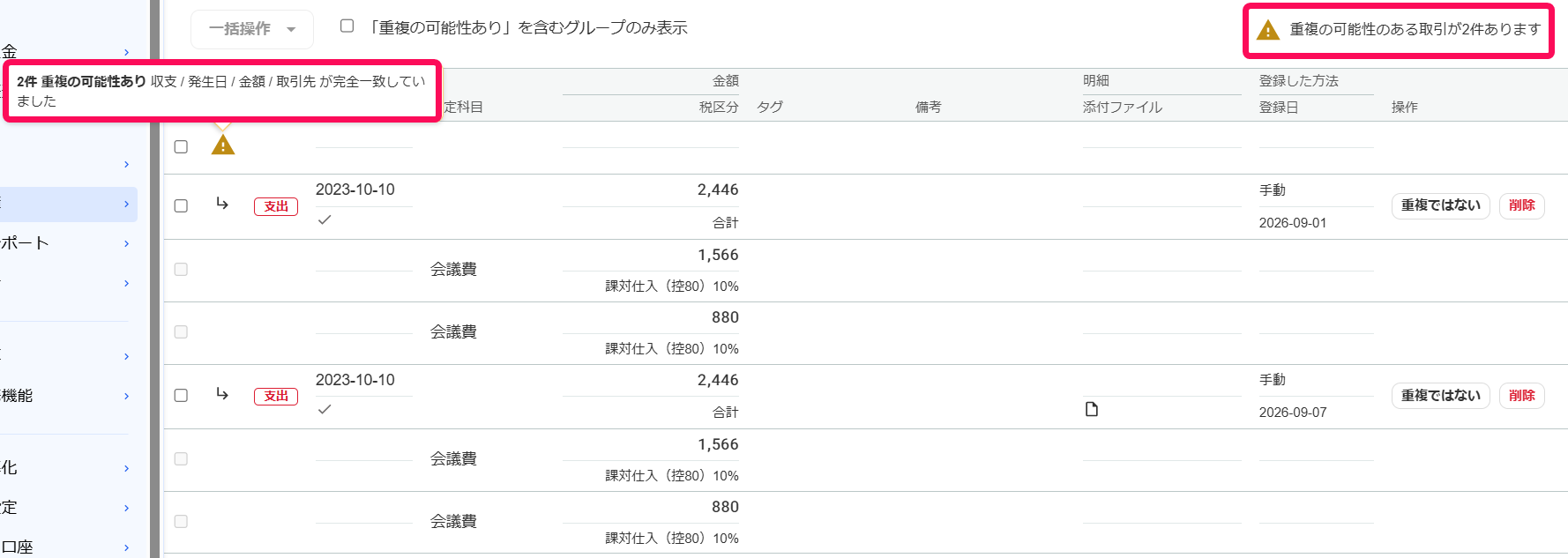Screen dimensions: 1568x558
Task: Click the 登録した方法 column header
Action: pyautogui.click(x=1299, y=81)
